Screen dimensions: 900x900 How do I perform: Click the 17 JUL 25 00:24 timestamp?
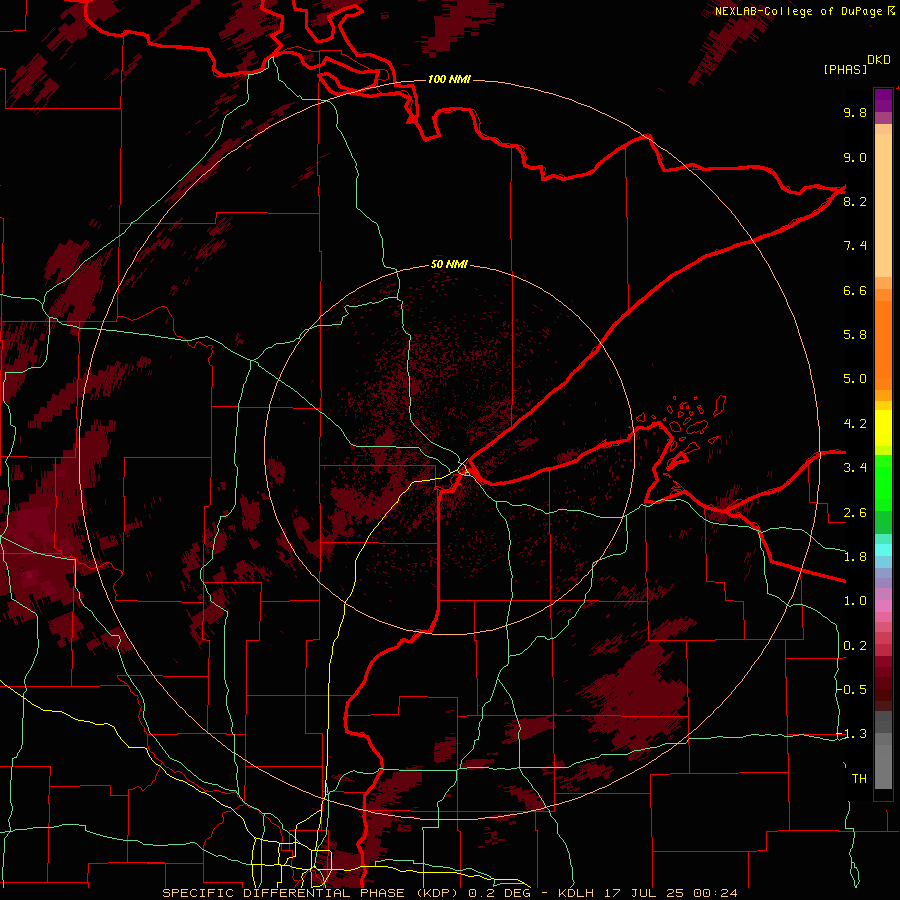pyautogui.click(x=669, y=893)
